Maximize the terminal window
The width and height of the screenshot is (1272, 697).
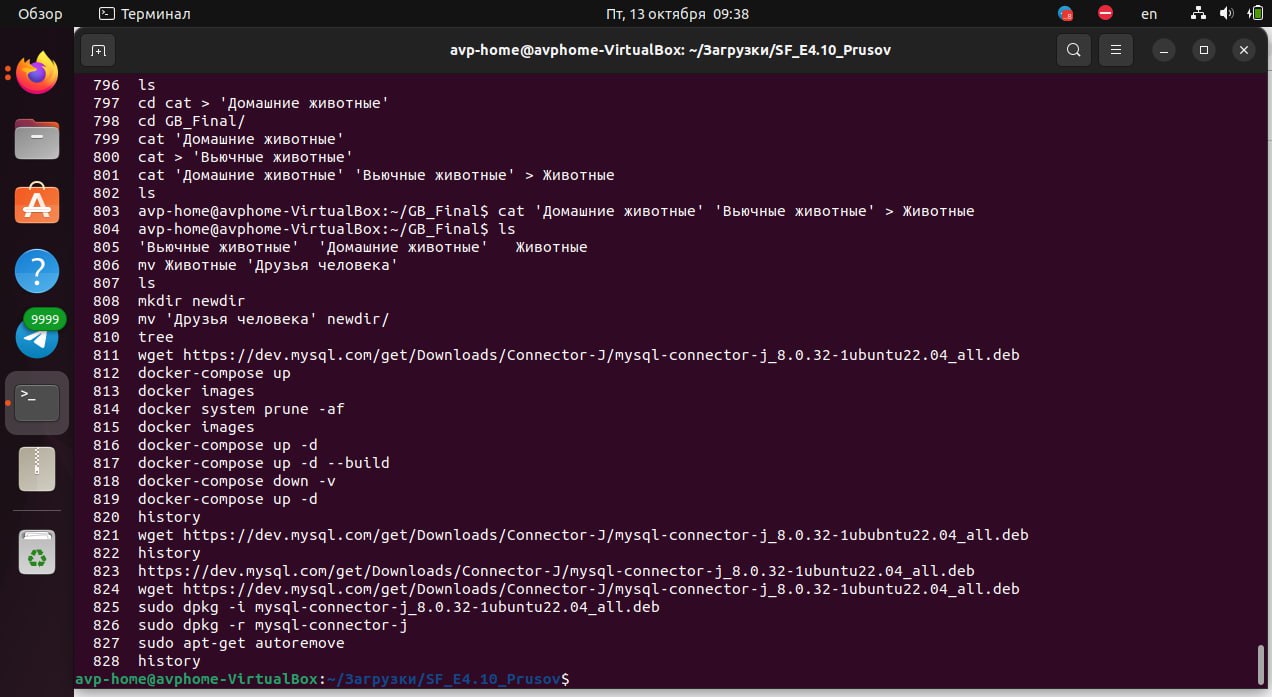pos(1204,49)
